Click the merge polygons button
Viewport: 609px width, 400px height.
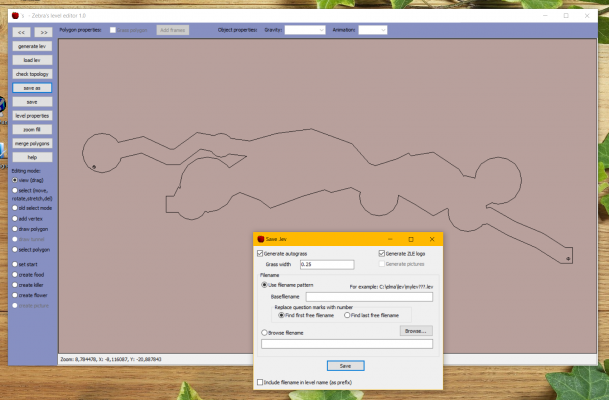pos(32,143)
